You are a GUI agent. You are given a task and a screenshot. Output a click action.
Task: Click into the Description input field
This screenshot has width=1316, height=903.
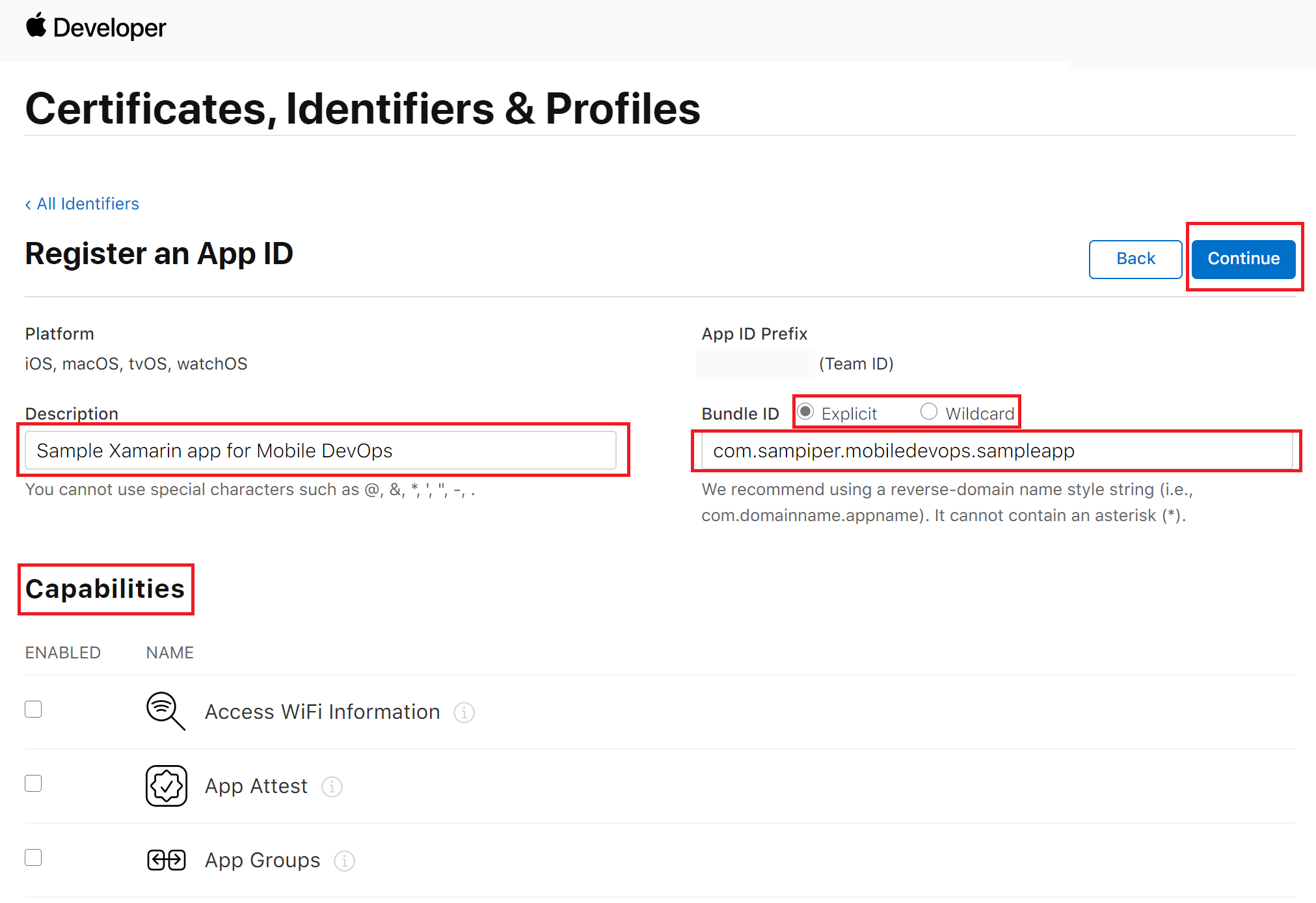pos(321,450)
